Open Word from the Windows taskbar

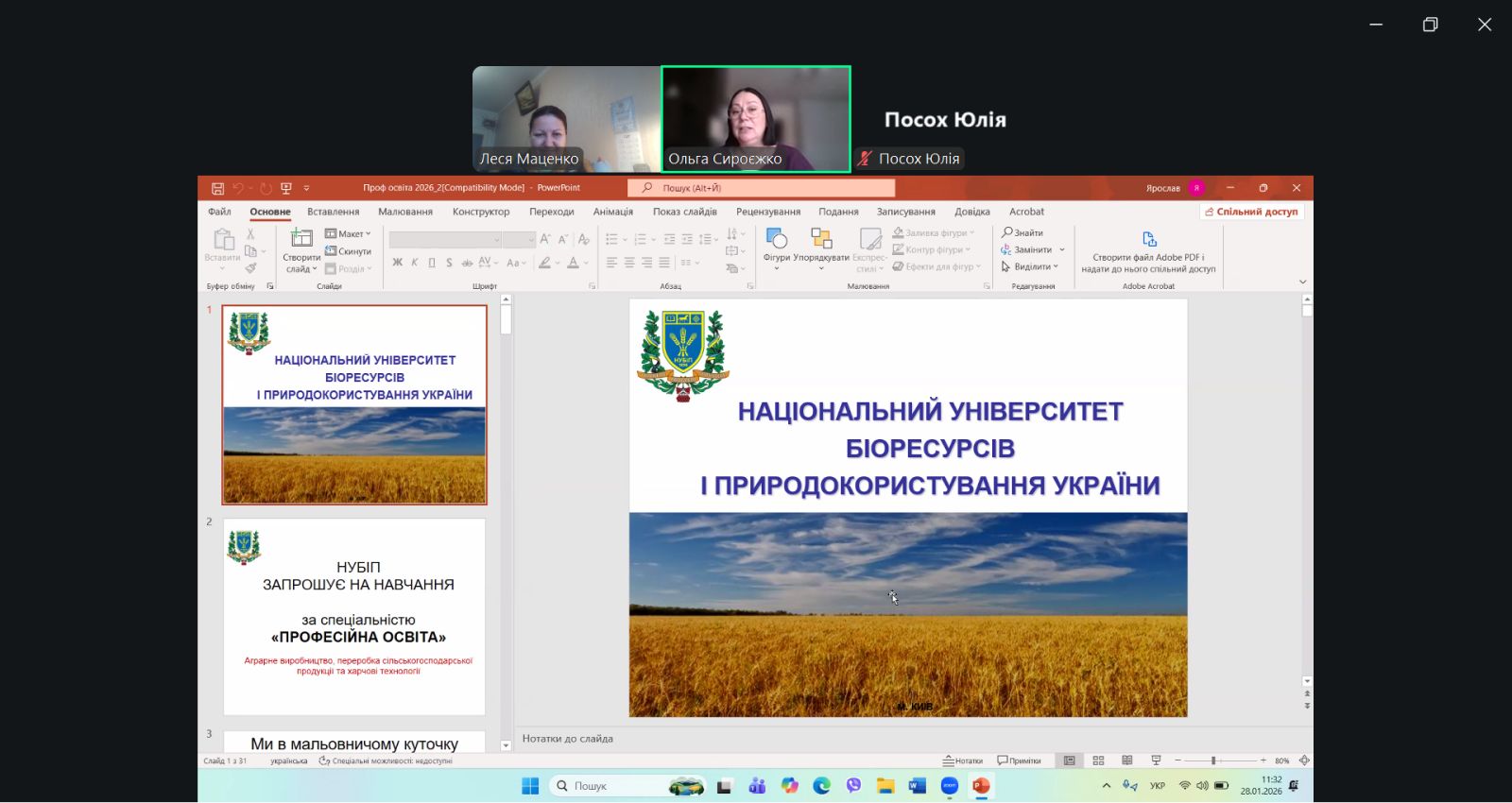point(917,786)
